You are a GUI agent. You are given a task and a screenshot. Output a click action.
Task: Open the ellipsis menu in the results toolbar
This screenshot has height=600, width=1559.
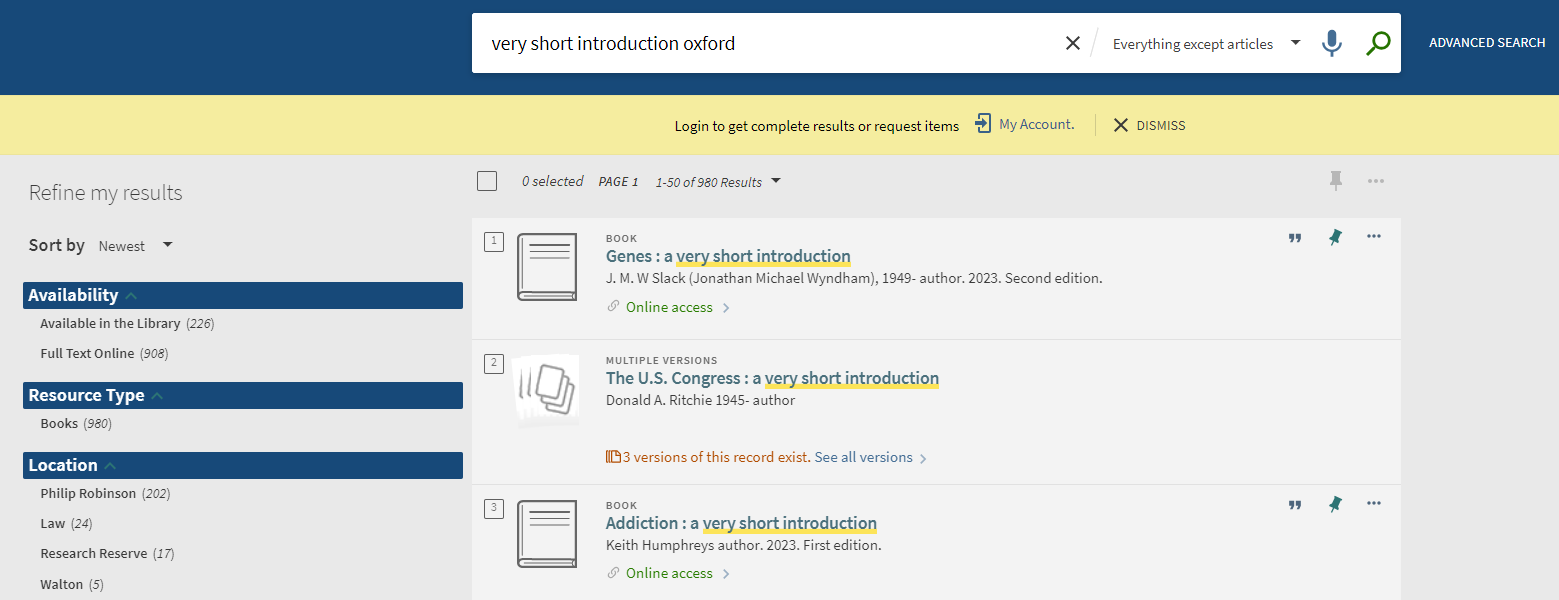pyautogui.click(x=1375, y=181)
